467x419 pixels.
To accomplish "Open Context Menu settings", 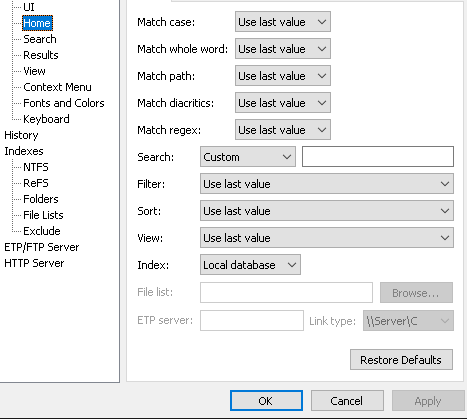I will pyautogui.click(x=57, y=87).
